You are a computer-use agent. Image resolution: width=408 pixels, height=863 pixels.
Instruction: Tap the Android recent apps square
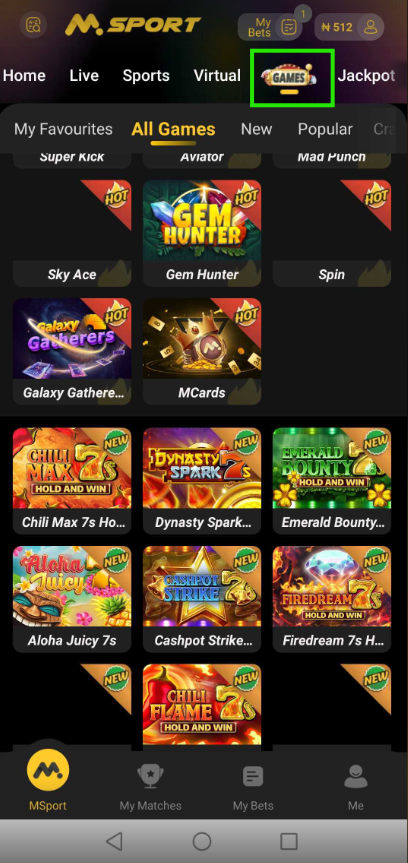pos(289,841)
